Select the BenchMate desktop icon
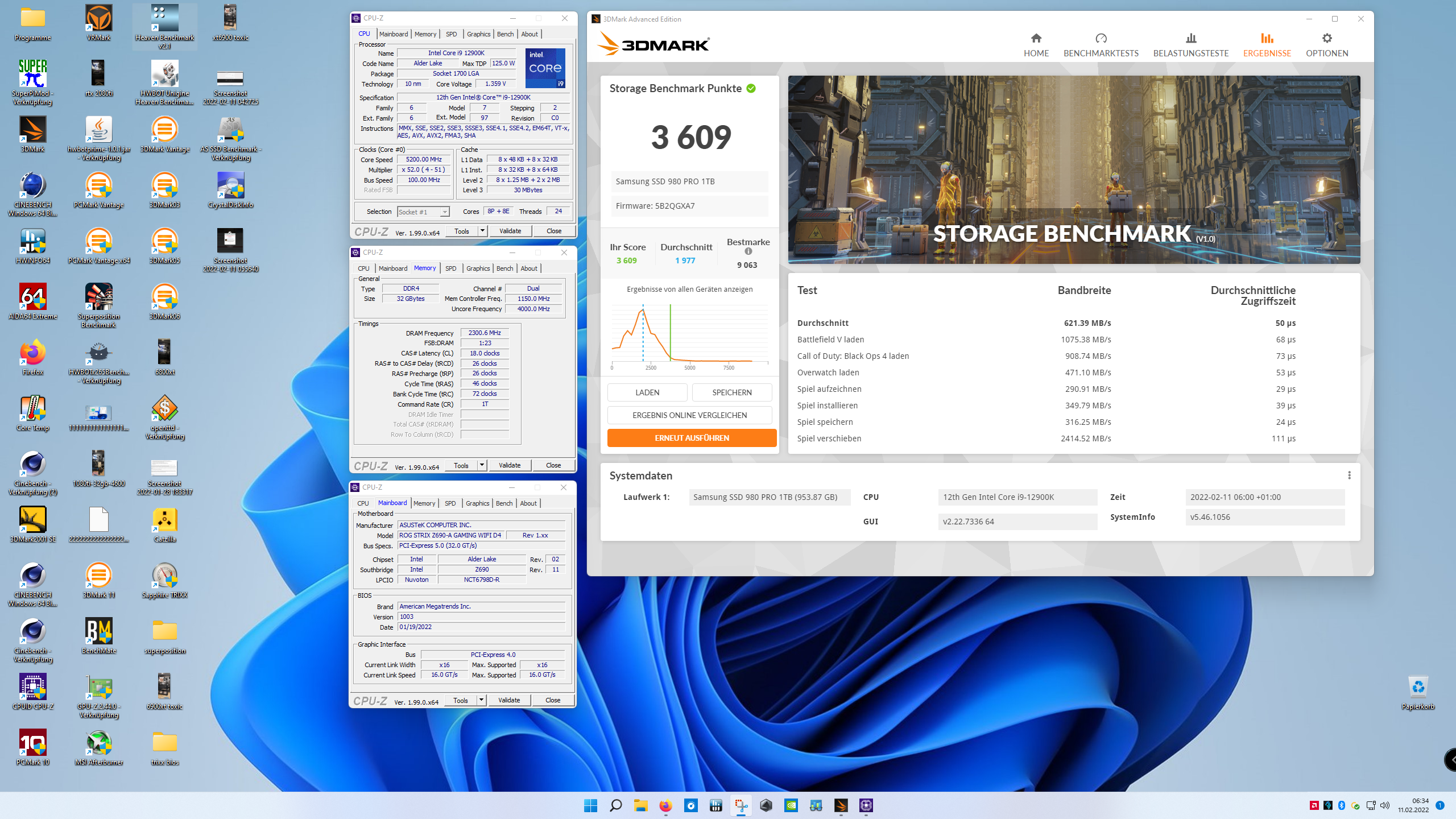 pyautogui.click(x=99, y=636)
